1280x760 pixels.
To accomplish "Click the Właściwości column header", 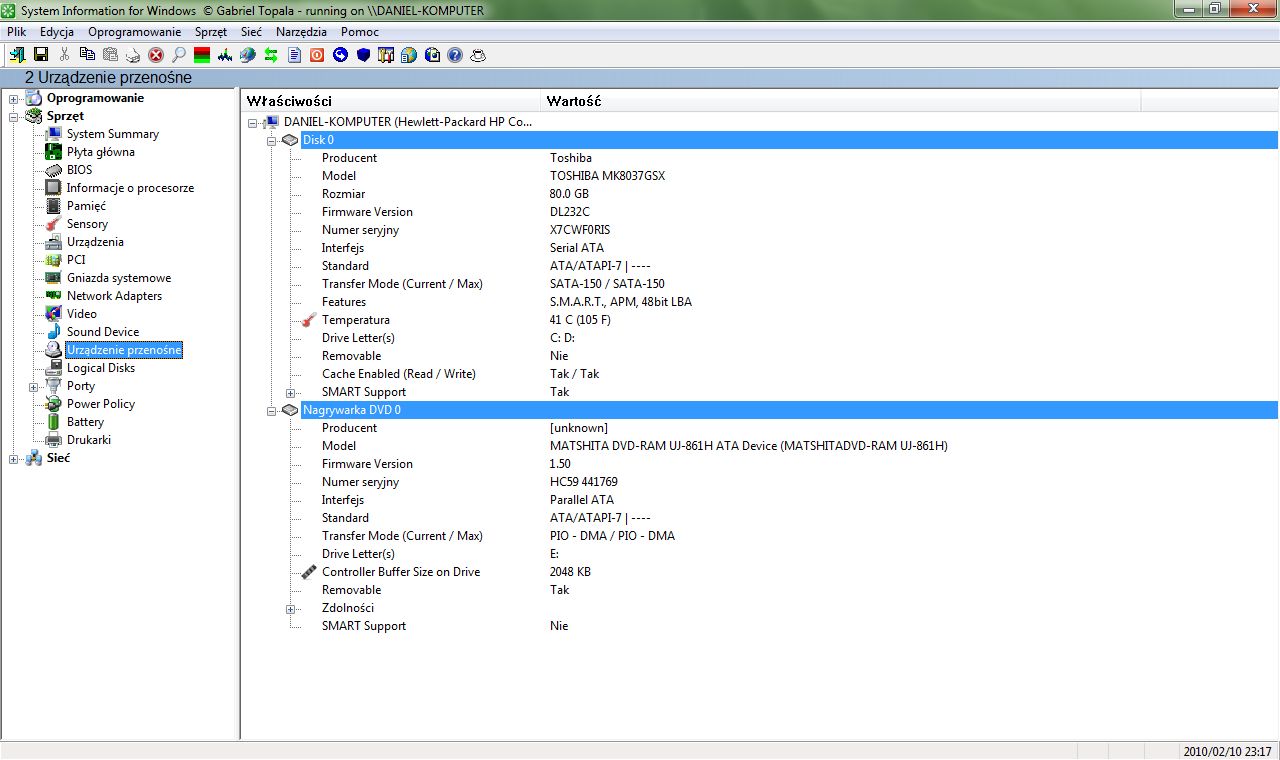I will coord(289,101).
